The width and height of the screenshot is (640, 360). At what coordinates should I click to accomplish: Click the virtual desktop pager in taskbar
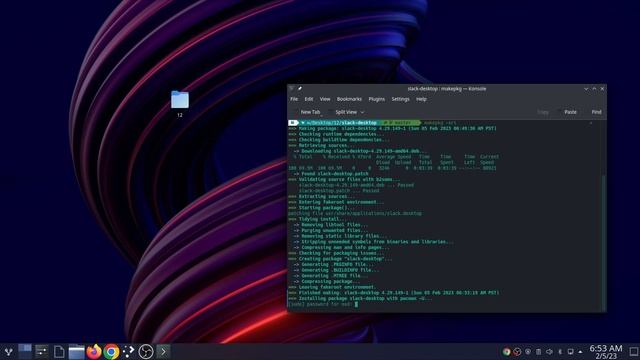coord(25,351)
